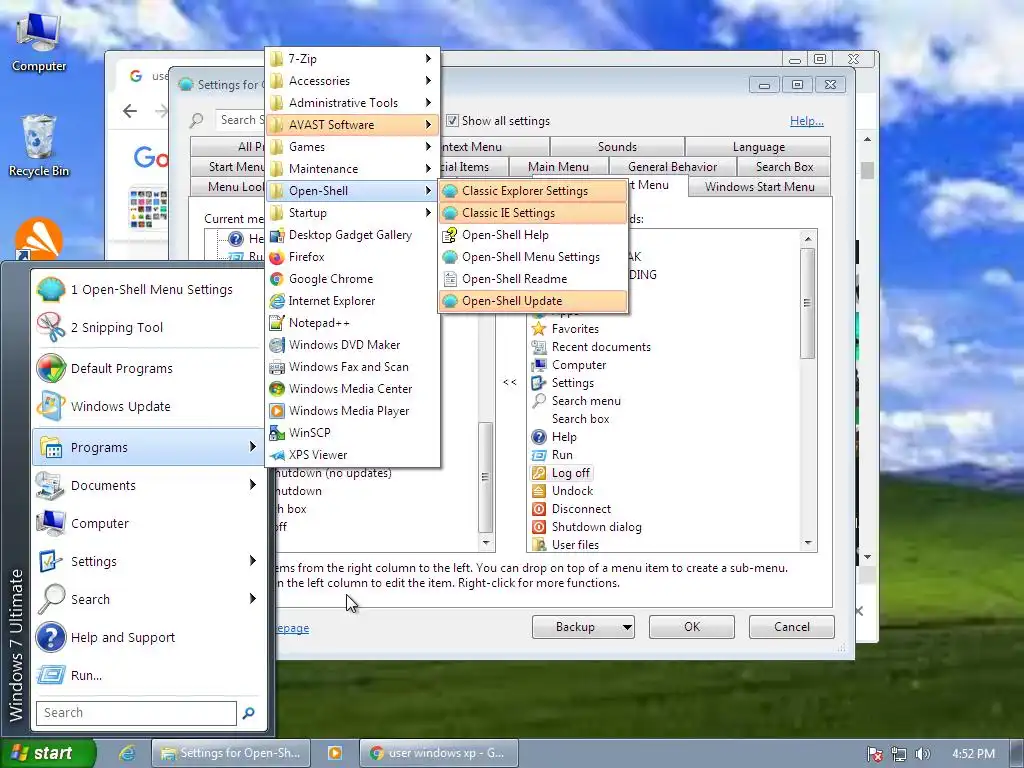Open WinSCP from the Programs menu
This screenshot has width=1024, height=768.
pyautogui.click(x=353, y=433)
